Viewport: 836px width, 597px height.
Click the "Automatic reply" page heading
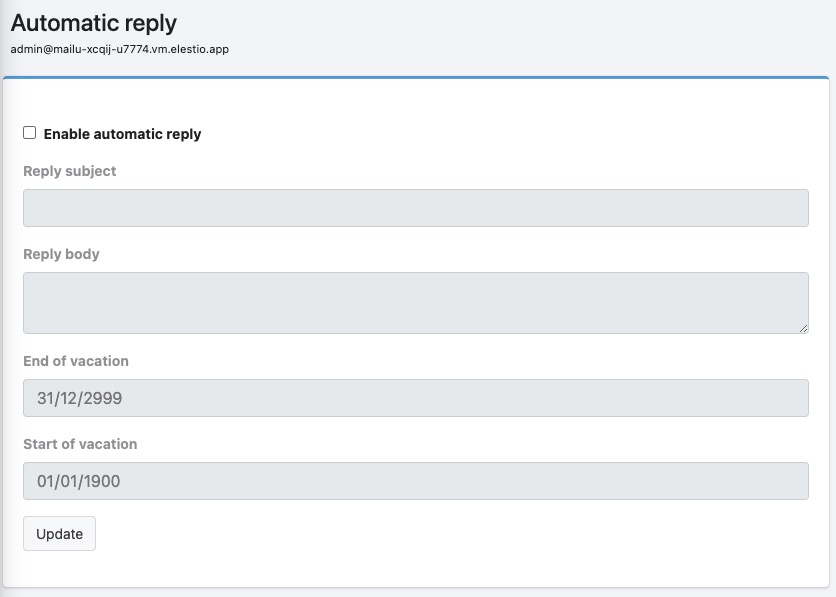coord(94,23)
